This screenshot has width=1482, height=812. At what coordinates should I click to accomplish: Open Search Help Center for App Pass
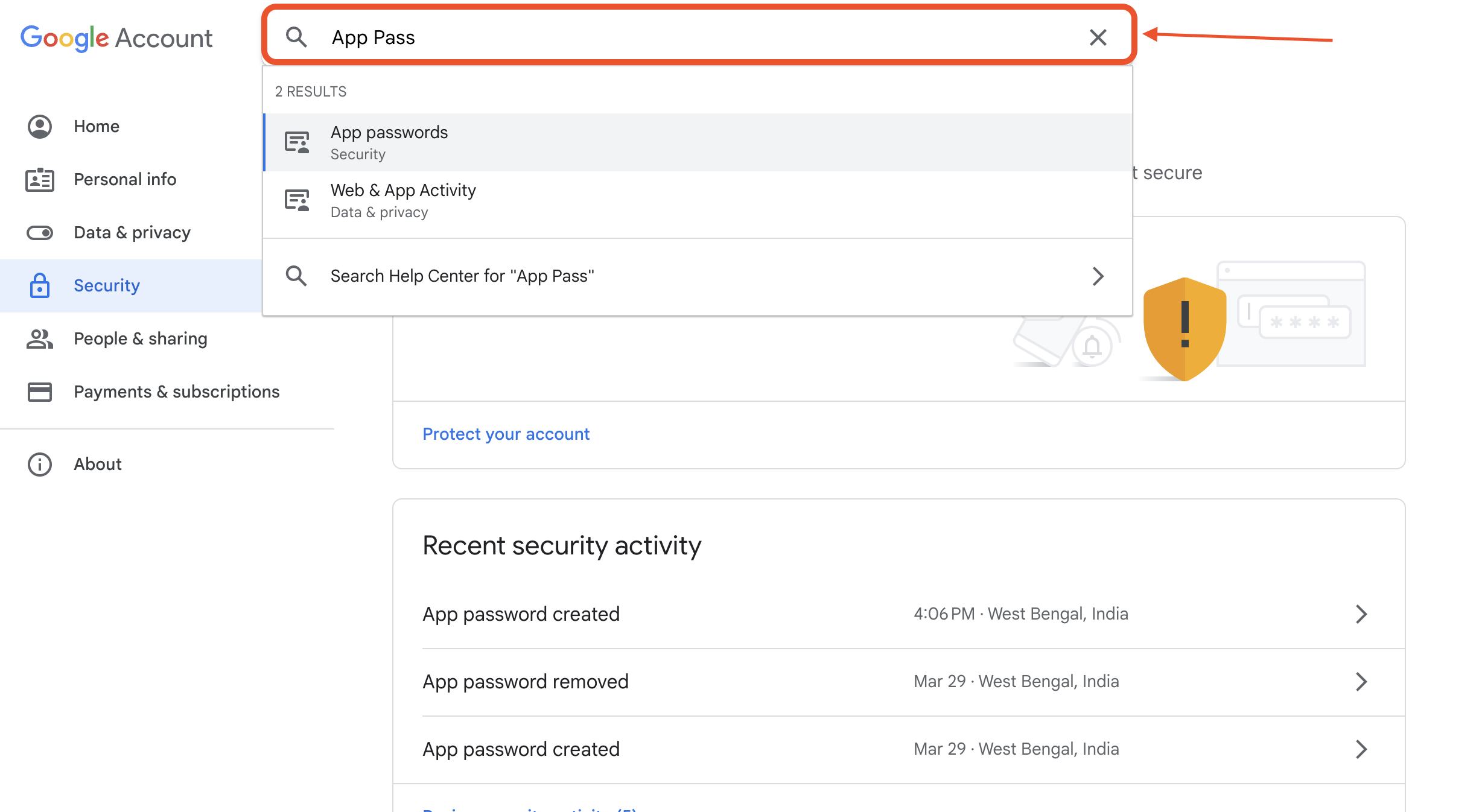coord(462,276)
